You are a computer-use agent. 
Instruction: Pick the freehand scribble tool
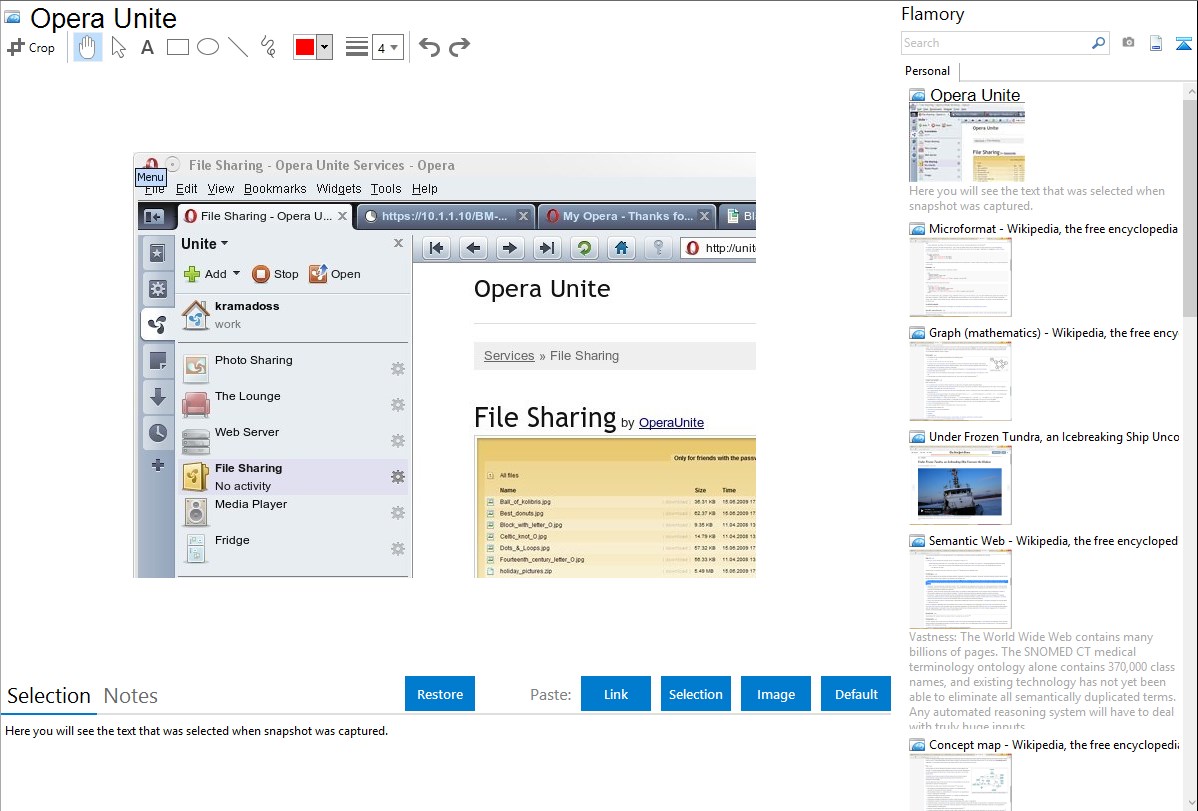268,47
